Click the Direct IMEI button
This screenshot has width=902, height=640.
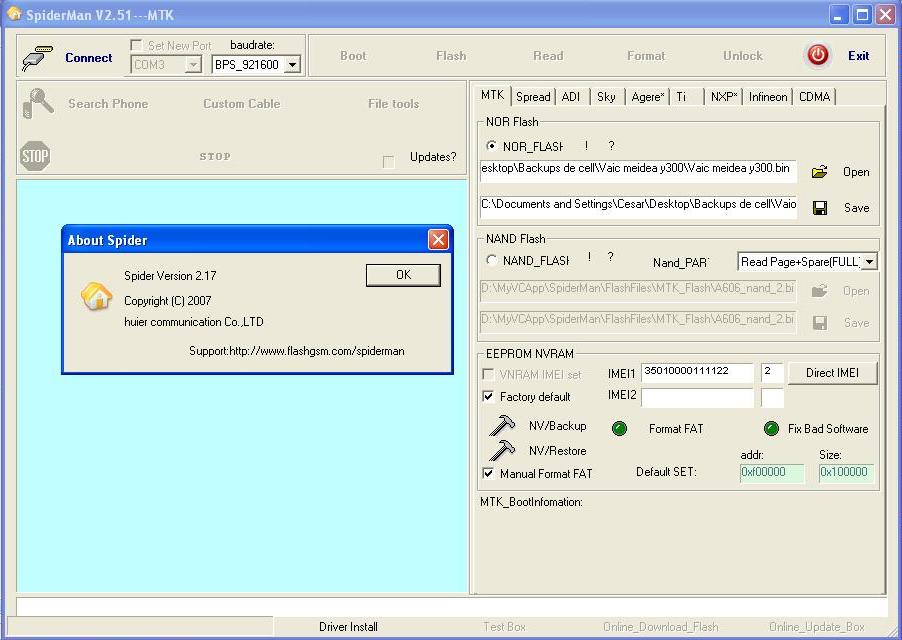832,373
